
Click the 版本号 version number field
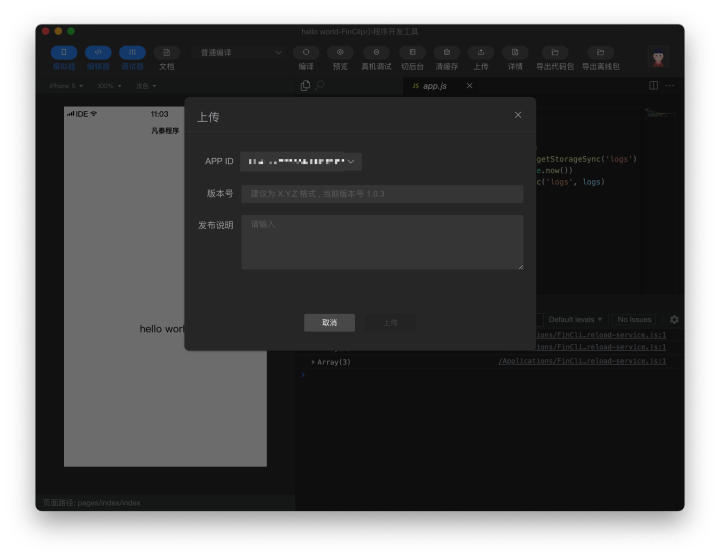381,194
